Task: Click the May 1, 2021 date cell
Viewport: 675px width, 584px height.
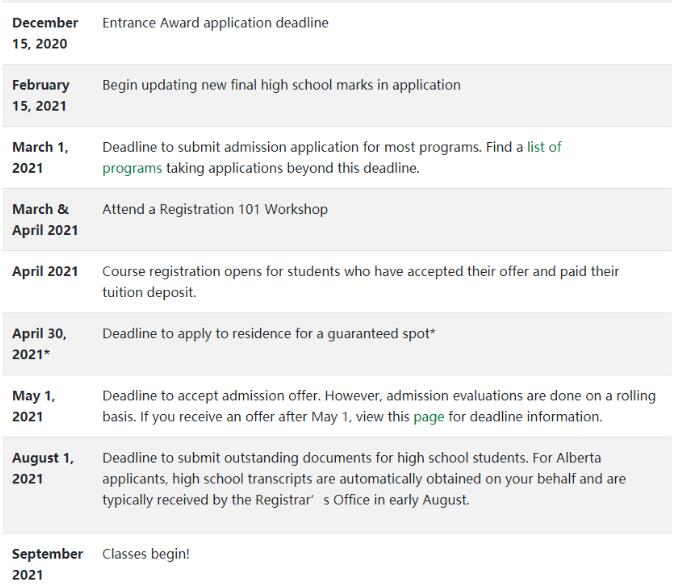Action: pyautogui.click(x=33, y=405)
